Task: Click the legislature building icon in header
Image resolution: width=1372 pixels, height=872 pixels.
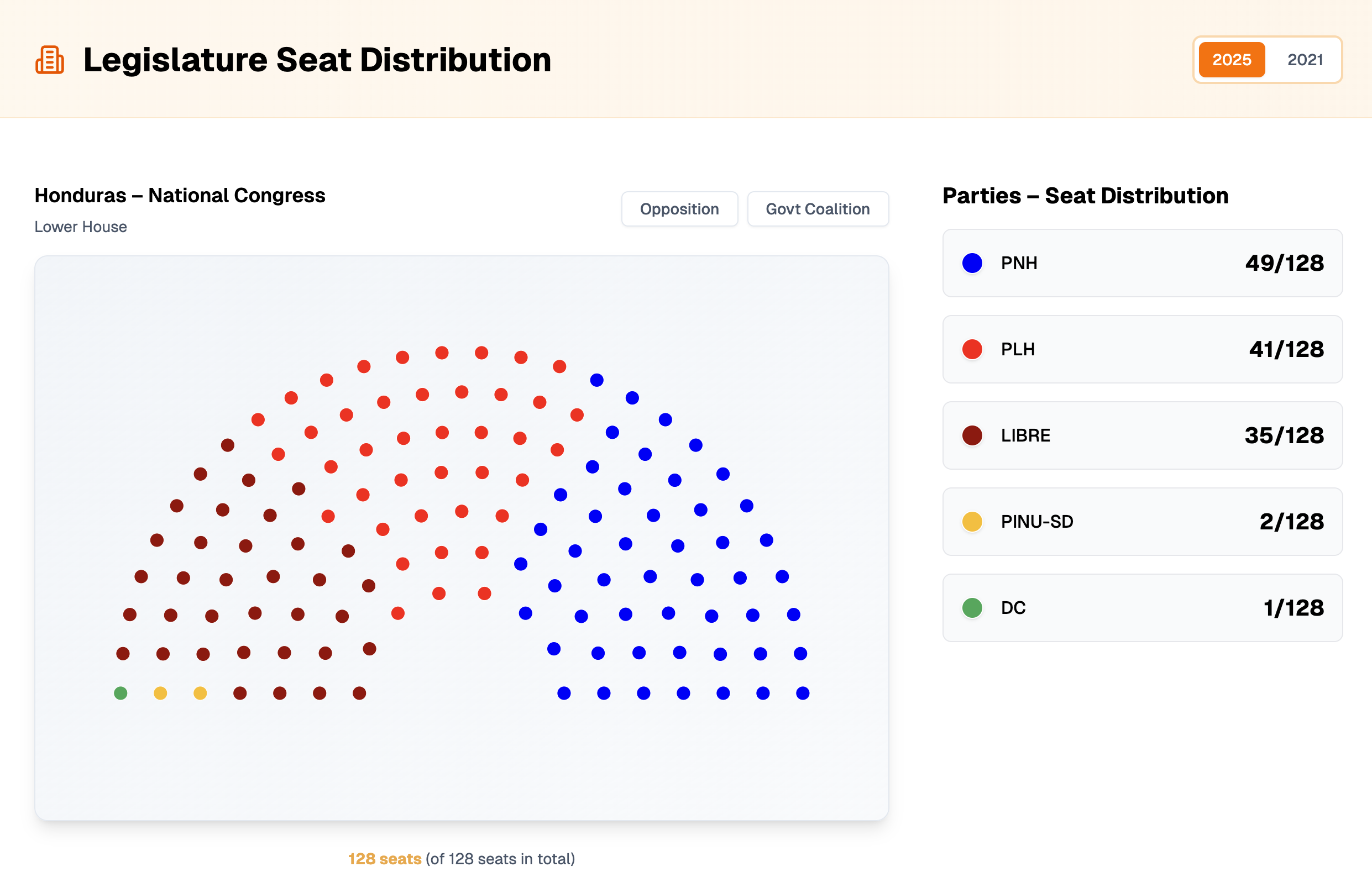Action: pos(50,60)
